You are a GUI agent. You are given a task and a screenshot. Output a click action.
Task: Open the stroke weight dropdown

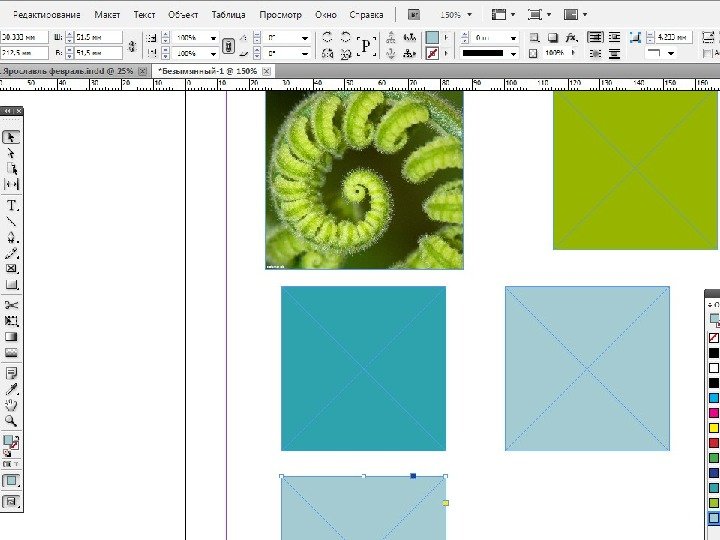pyautogui.click(x=513, y=38)
